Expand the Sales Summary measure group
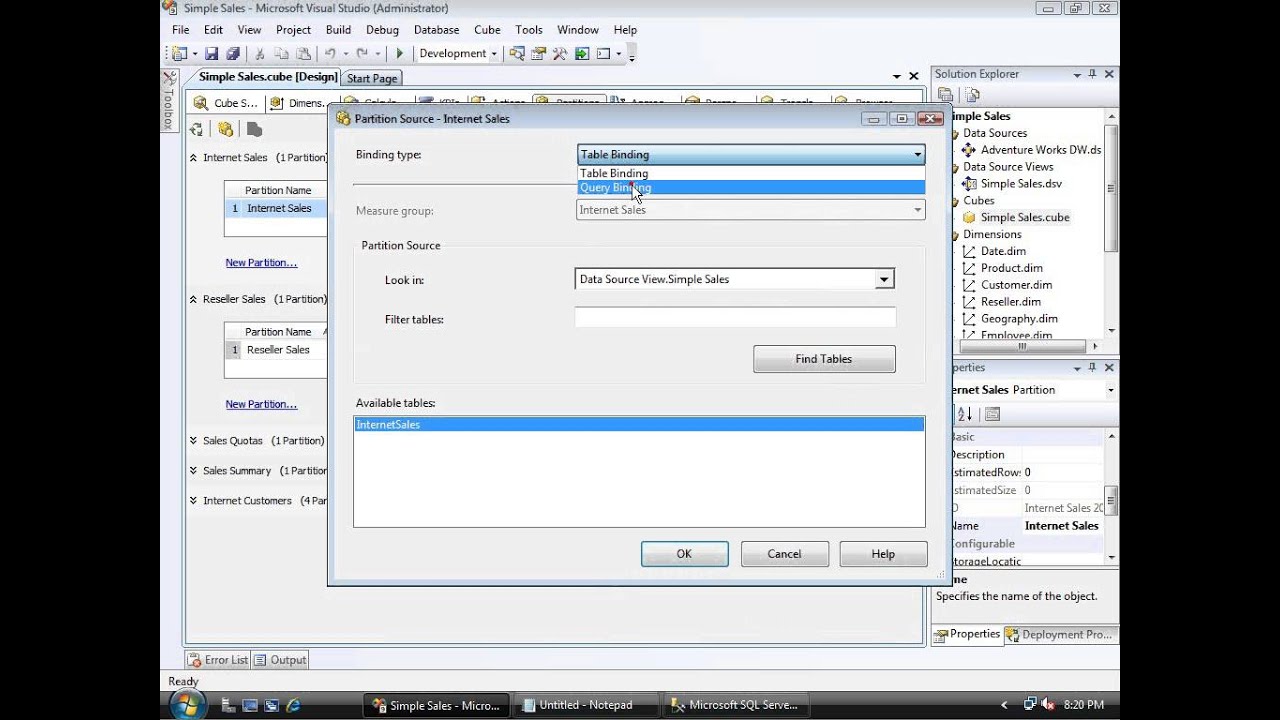Screen dimensions: 1280x720 coord(193,471)
